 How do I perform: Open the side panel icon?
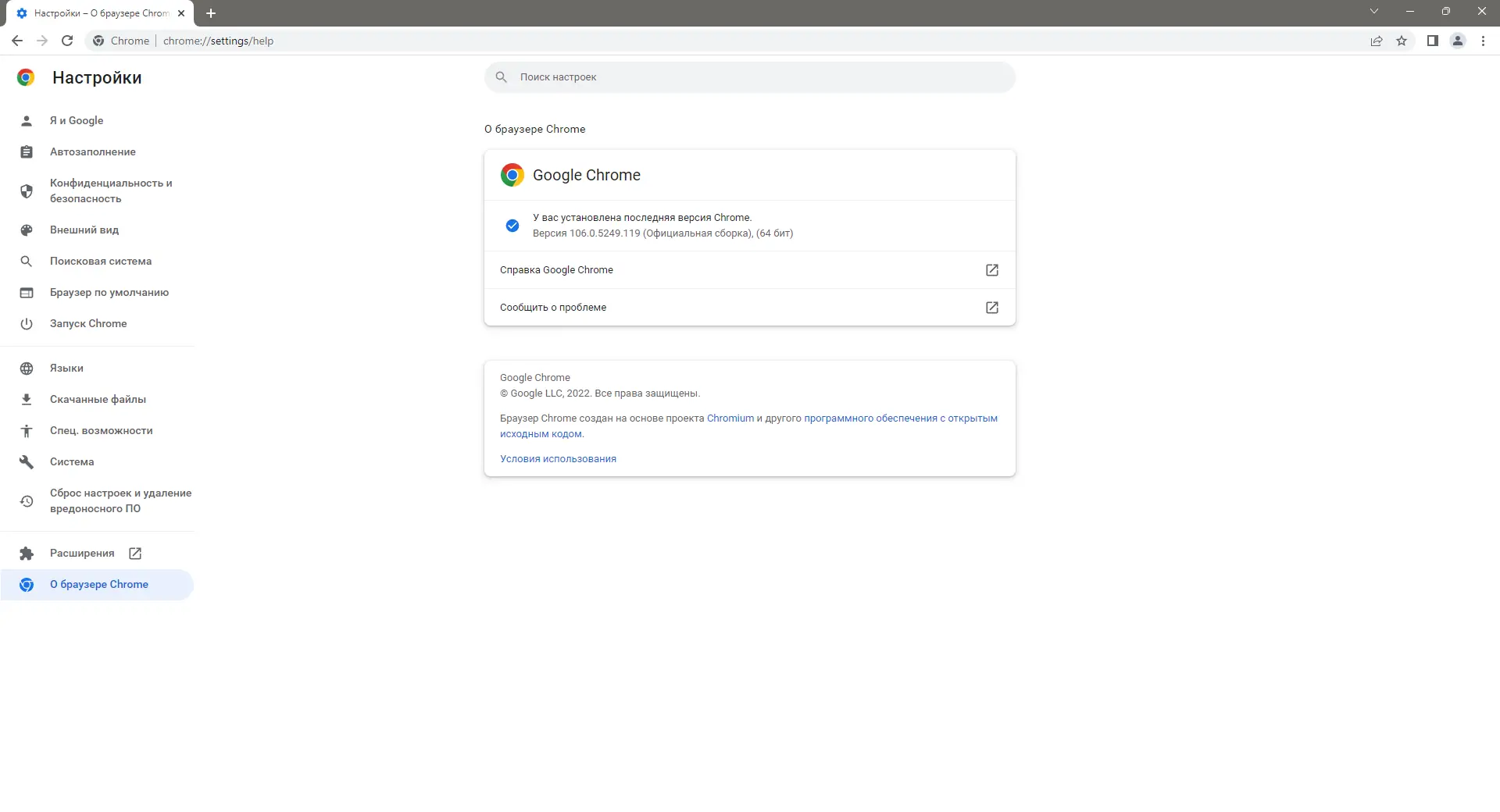[x=1432, y=41]
